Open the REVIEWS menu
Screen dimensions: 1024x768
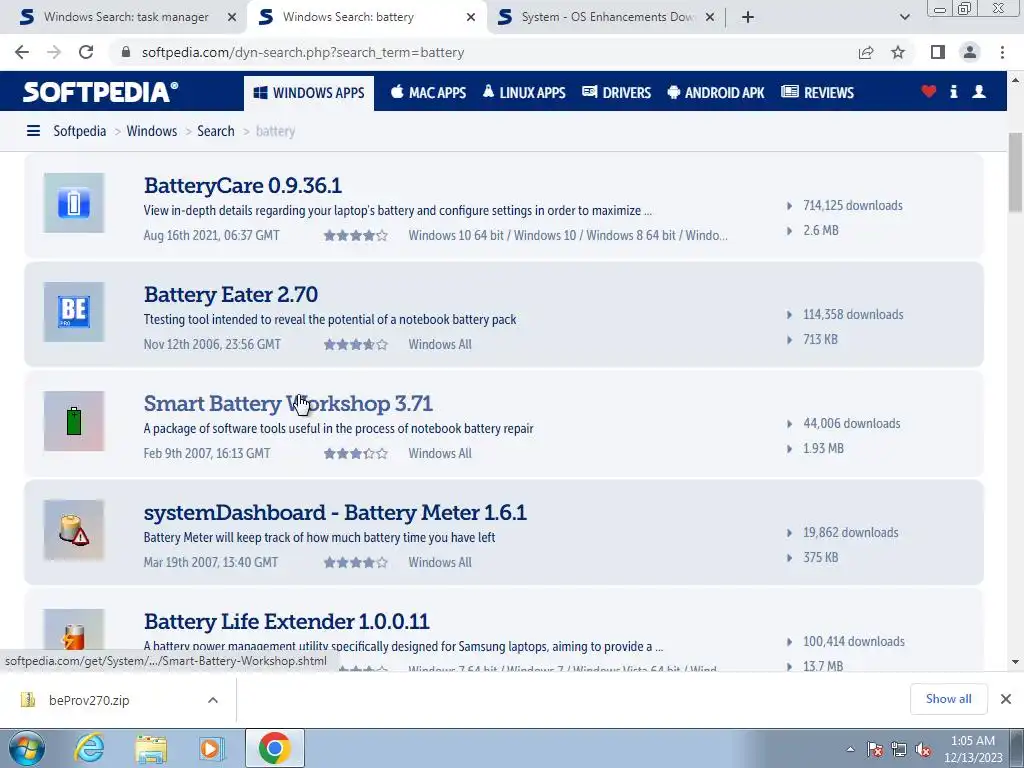(818, 93)
